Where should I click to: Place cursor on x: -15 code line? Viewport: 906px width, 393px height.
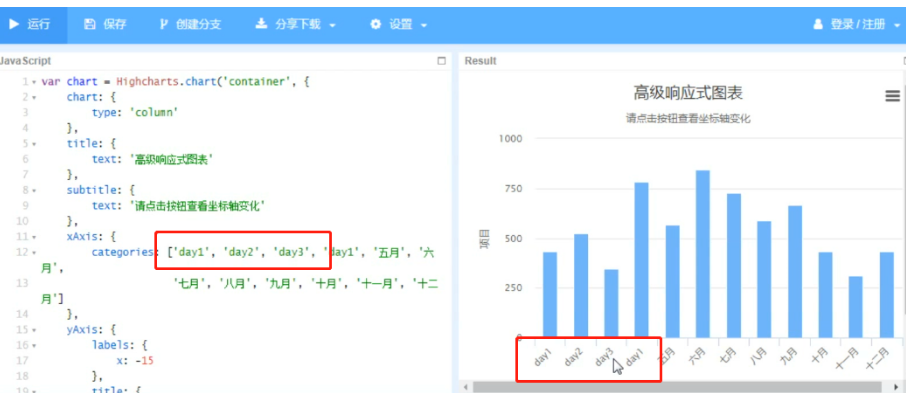coord(134,361)
